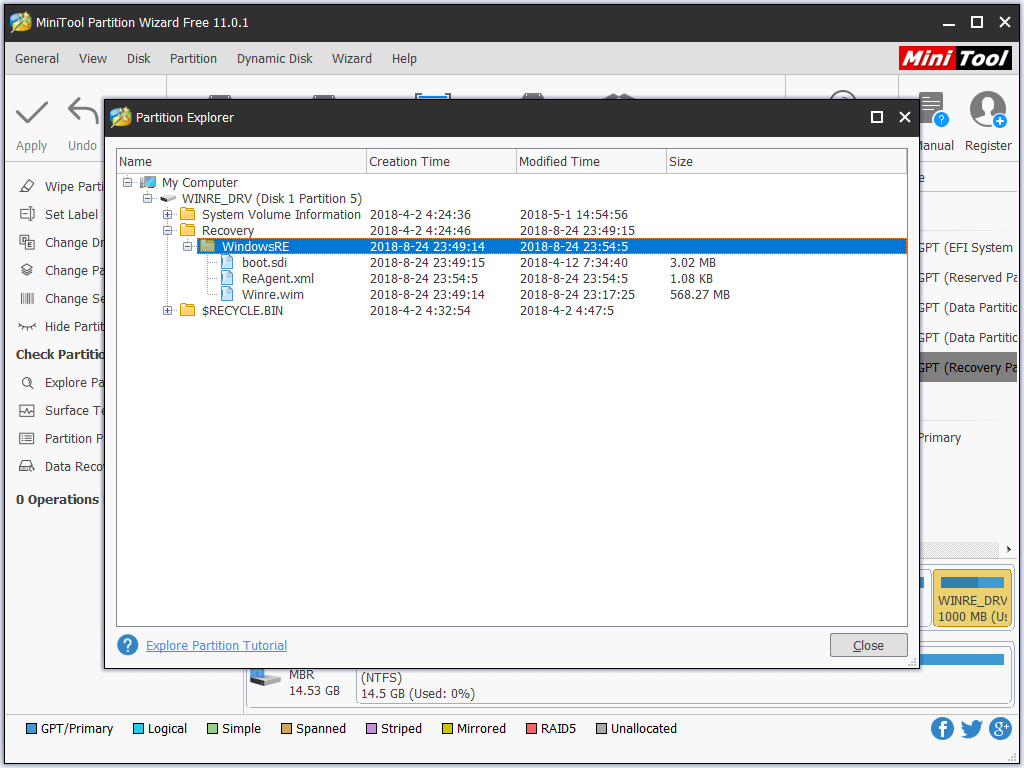Screen dimensions: 1024x768
Task: Open the Wizard menu
Action: tap(352, 58)
